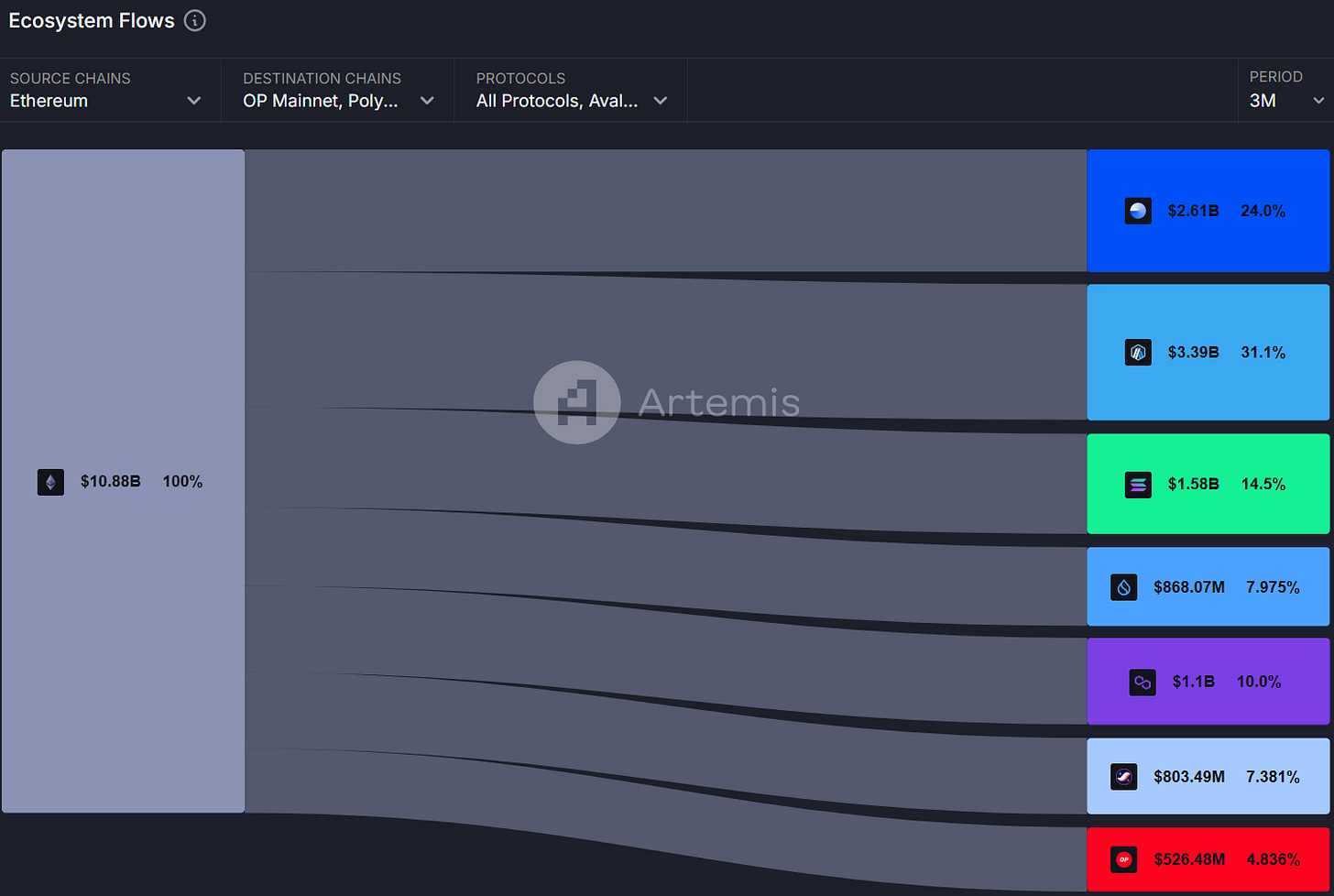1334x896 pixels.
Task: Open the Period dropdown set to 3M
Action: 1286,91
